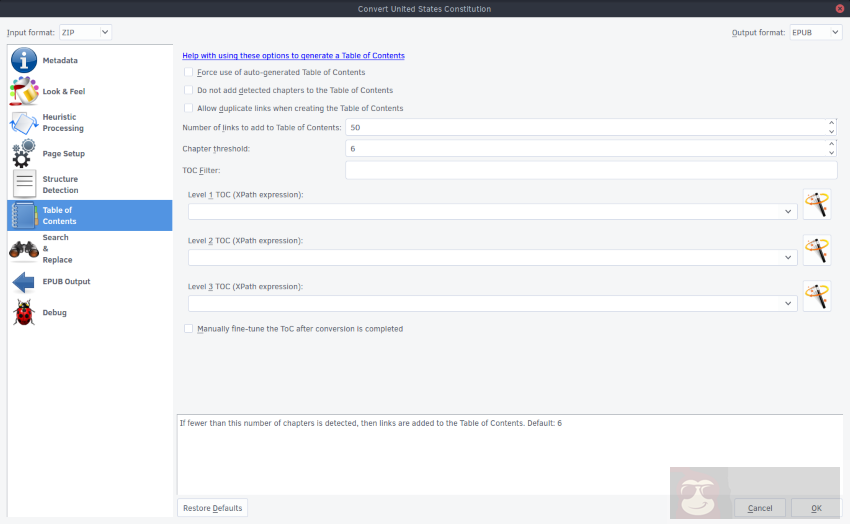Select EPUB Output arrow icon

pyautogui.click(x=24, y=282)
